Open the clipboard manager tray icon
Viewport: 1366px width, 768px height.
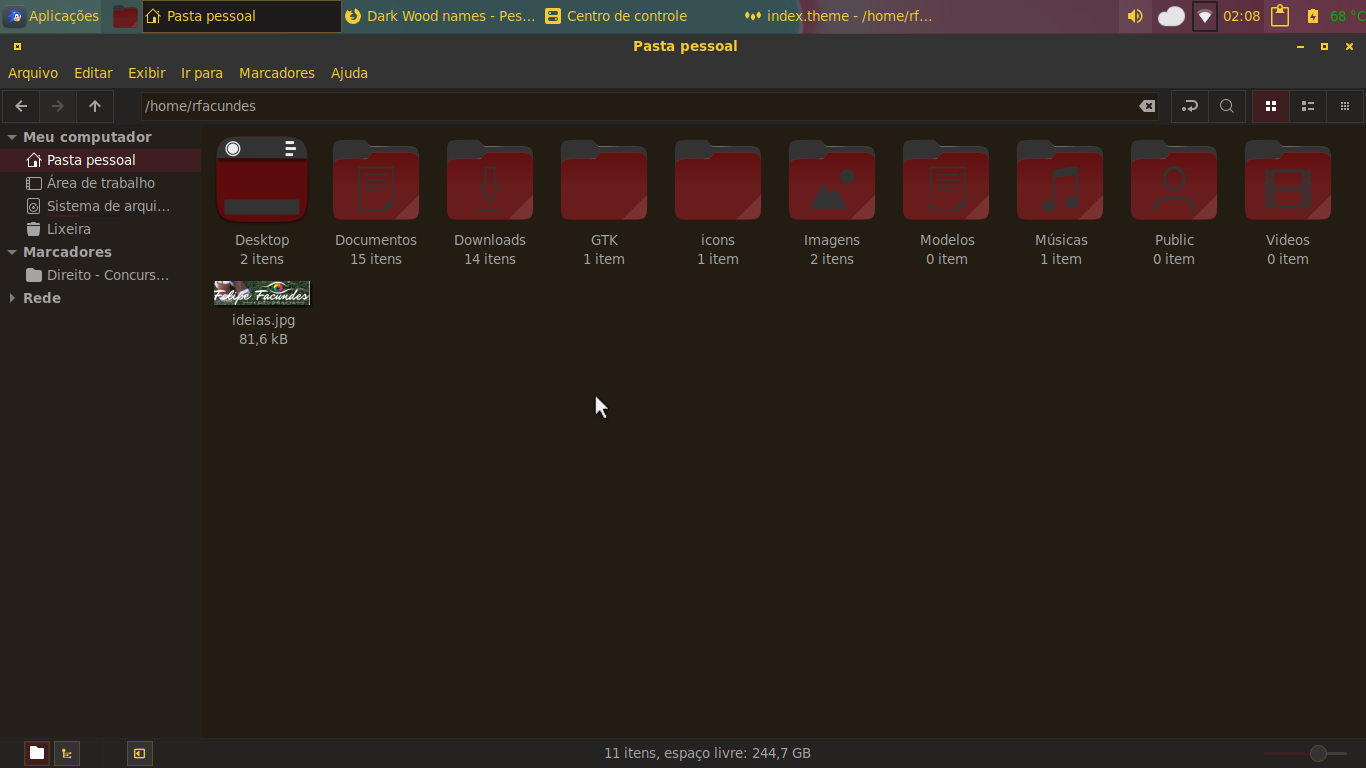pyautogui.click(x=1280, y=16)
